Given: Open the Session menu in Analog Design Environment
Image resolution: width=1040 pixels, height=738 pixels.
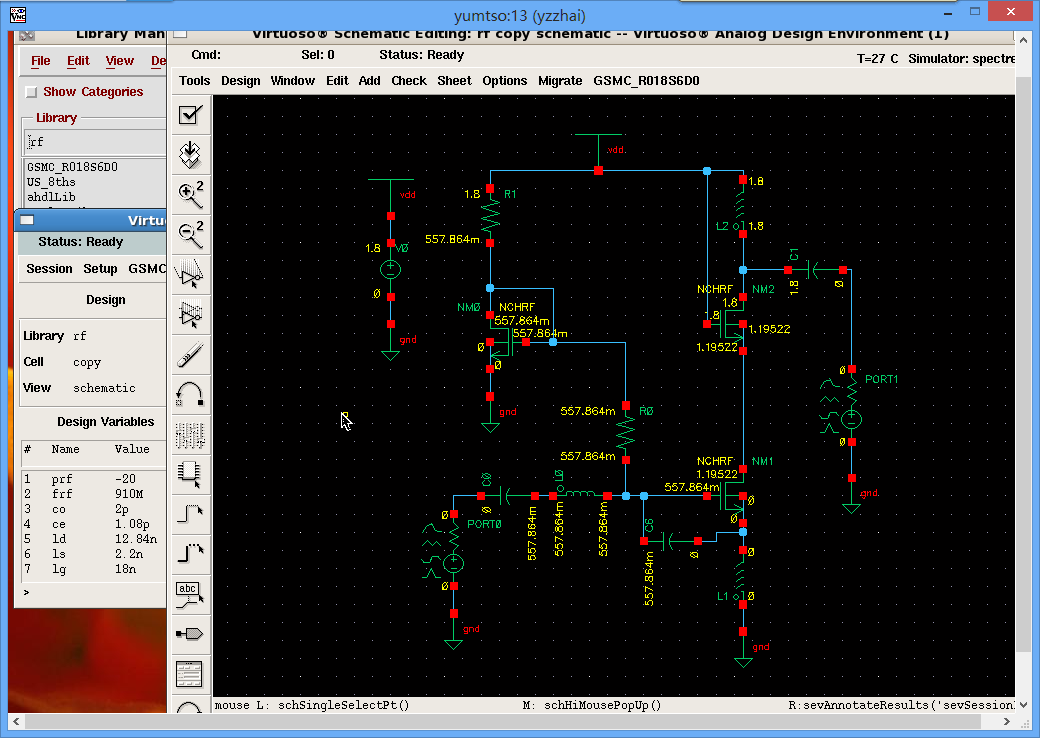Looking at the screenshot, I should click(x=49, y=269).
